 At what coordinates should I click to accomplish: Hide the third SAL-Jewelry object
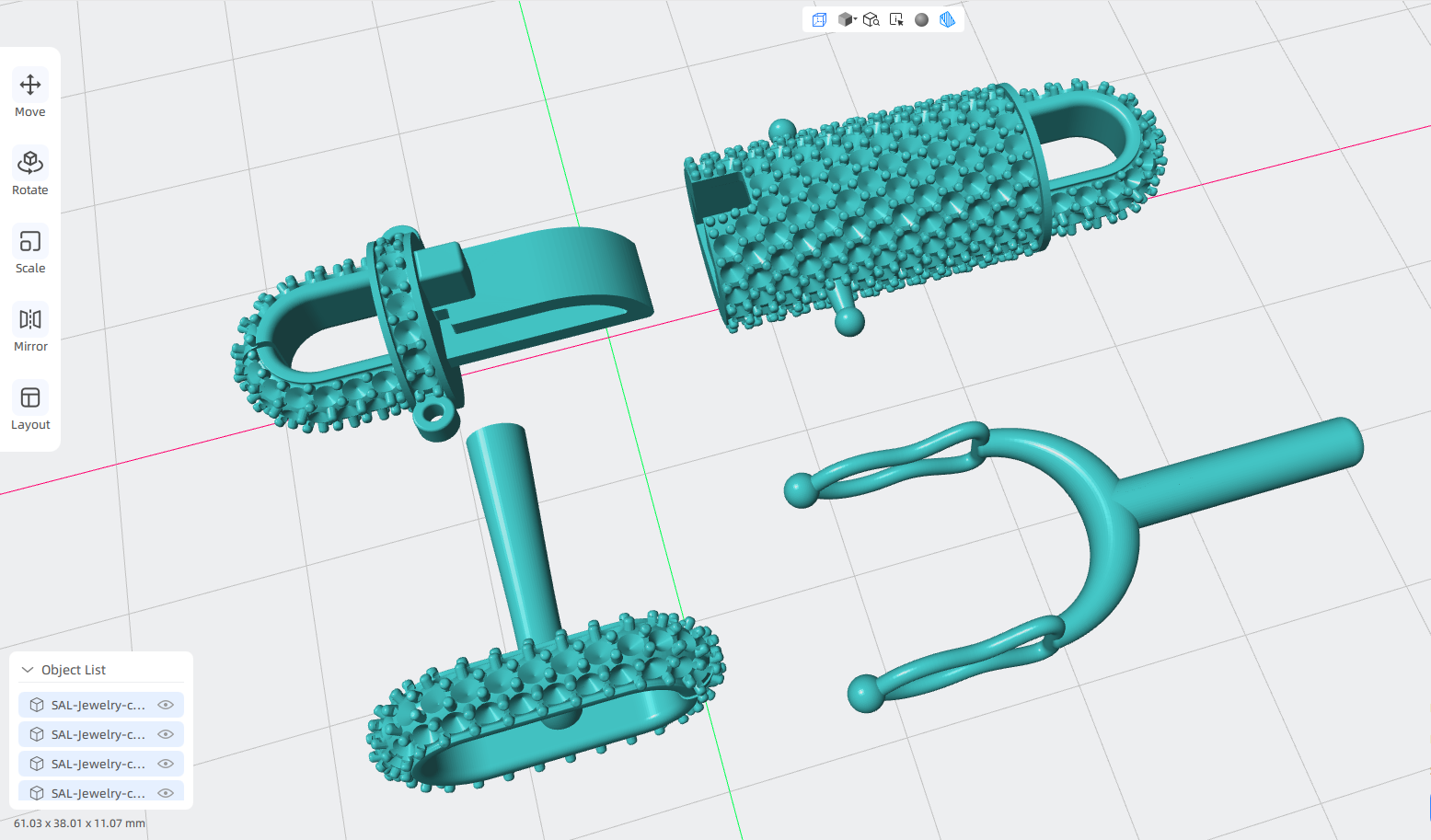[x=166, y=764]
